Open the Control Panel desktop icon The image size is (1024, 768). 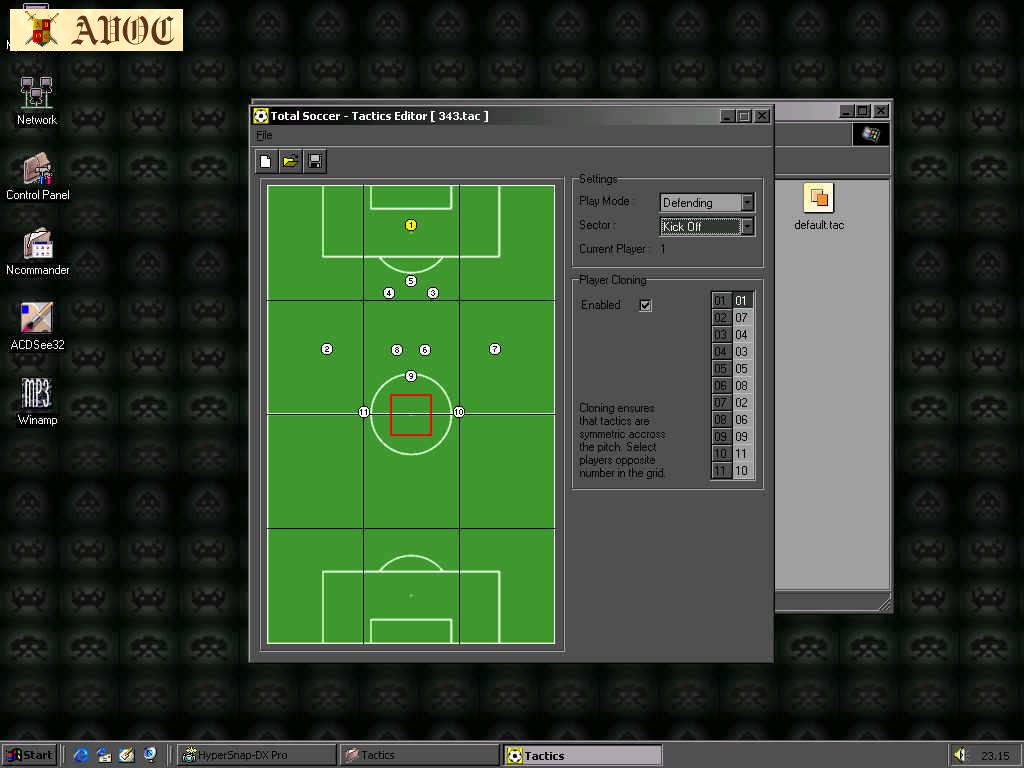pyautogui.click(x=37, y=176)
